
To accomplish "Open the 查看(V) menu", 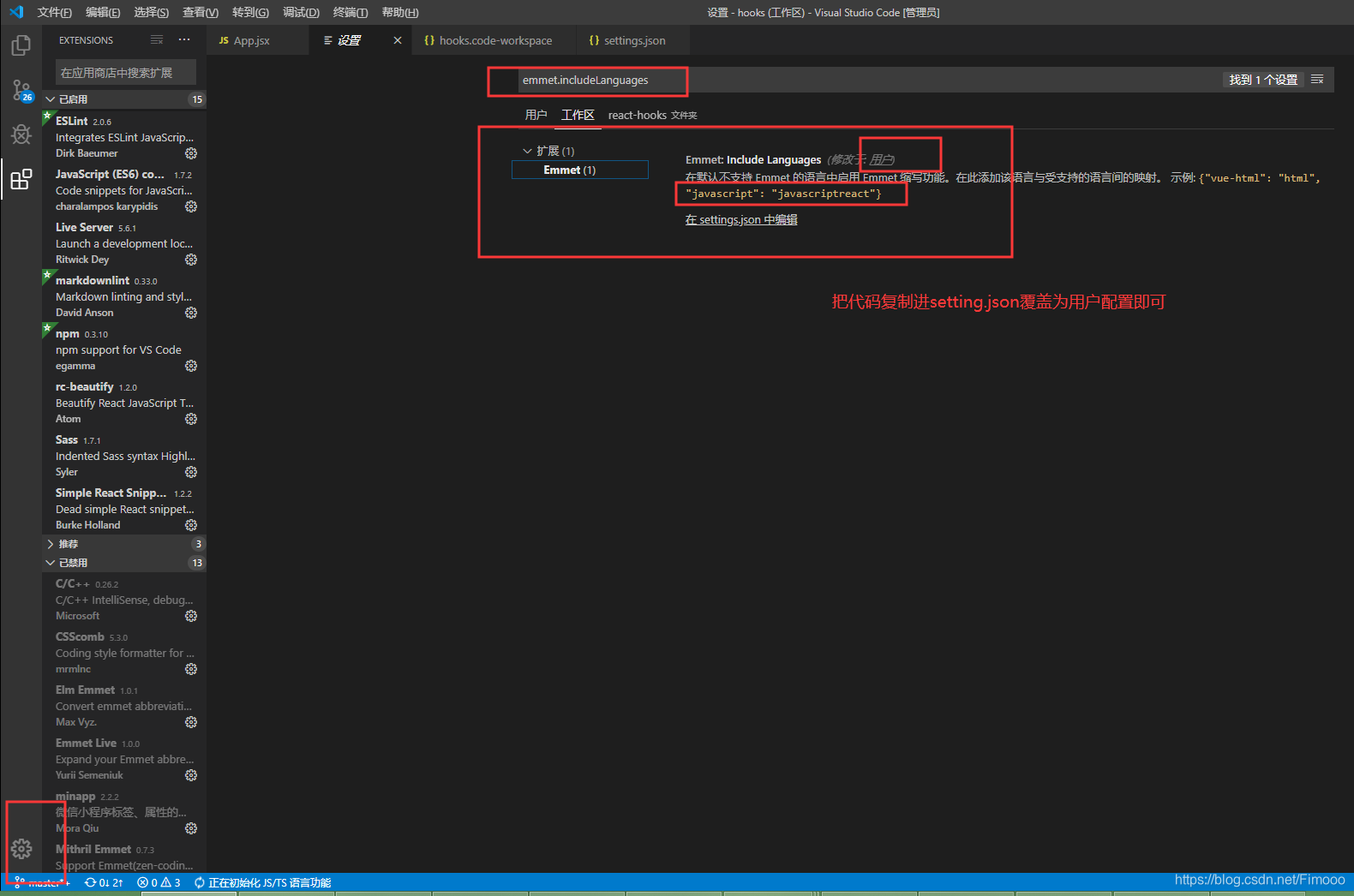I will coord(201,12).
